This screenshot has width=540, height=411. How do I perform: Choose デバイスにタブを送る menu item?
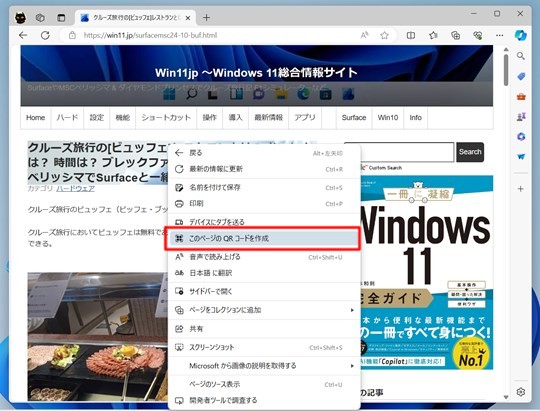pyautogui.click(x=264, y=222)
